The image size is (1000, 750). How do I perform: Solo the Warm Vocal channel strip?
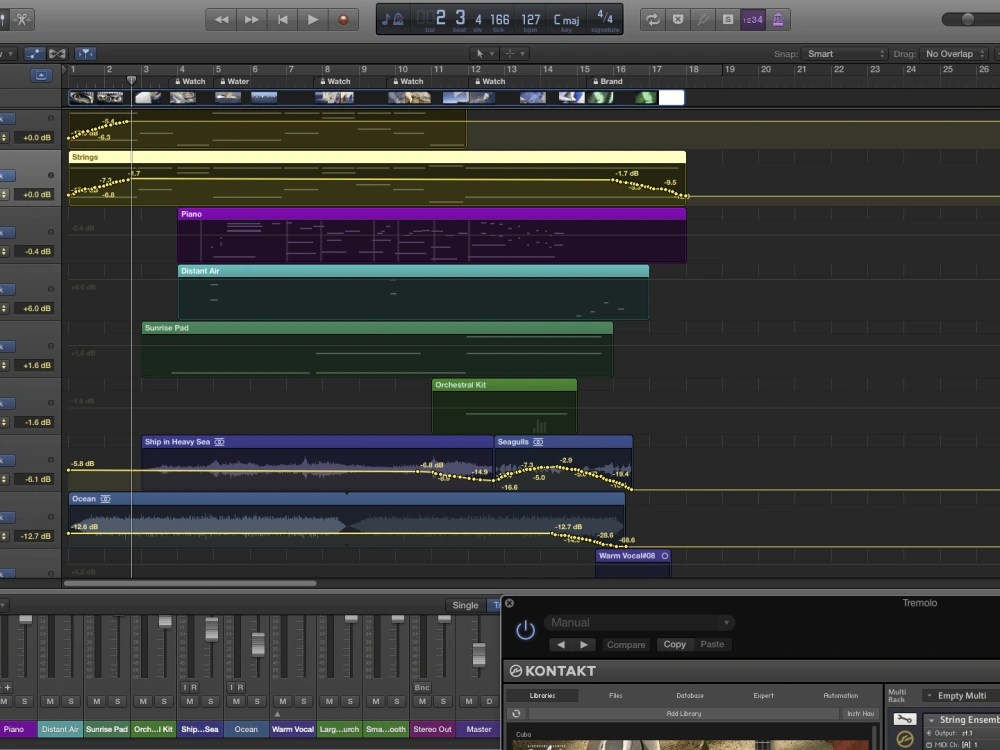pos(304,702)
